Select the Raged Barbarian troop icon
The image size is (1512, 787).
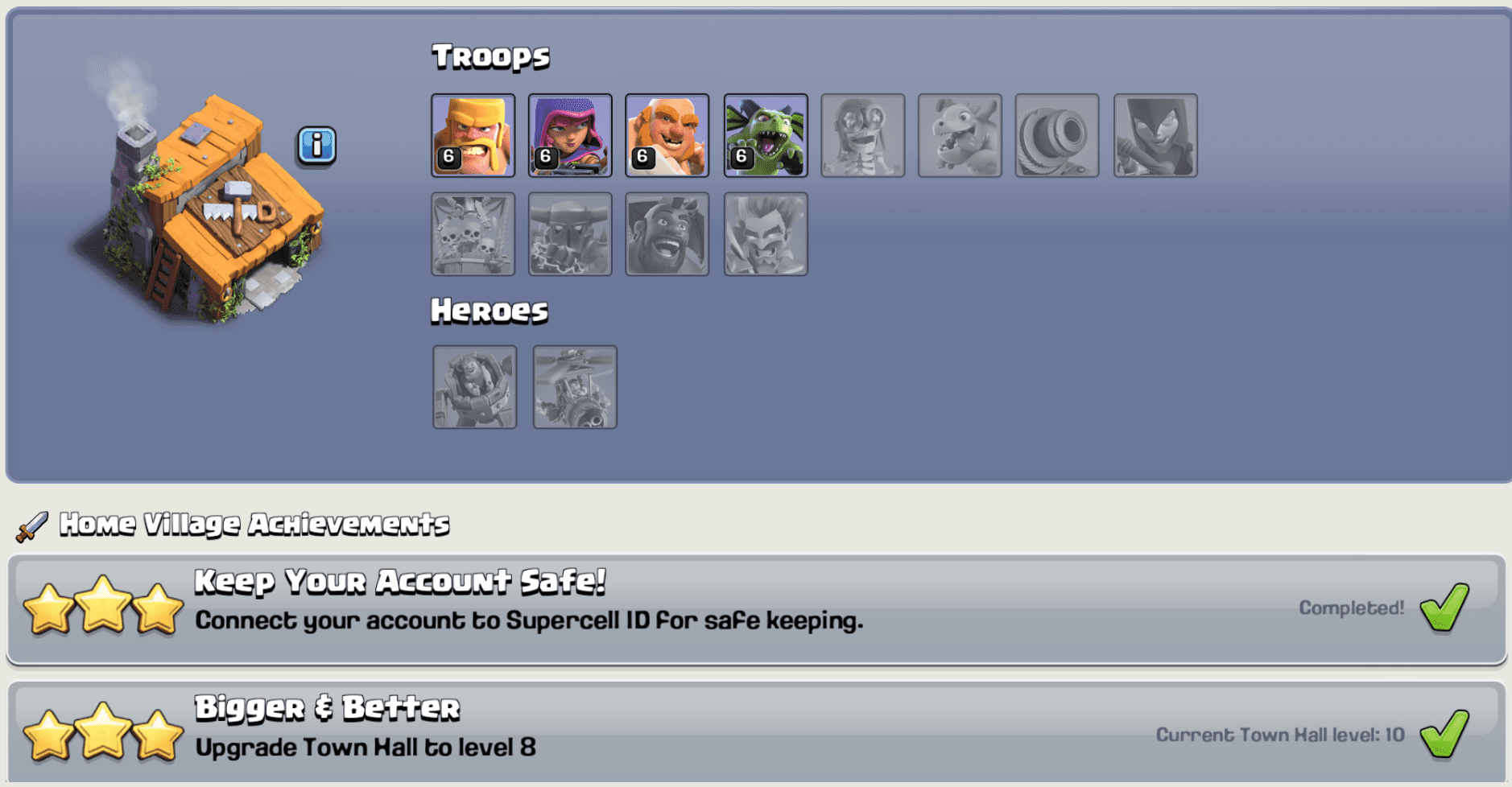click(x=473, y=135)
